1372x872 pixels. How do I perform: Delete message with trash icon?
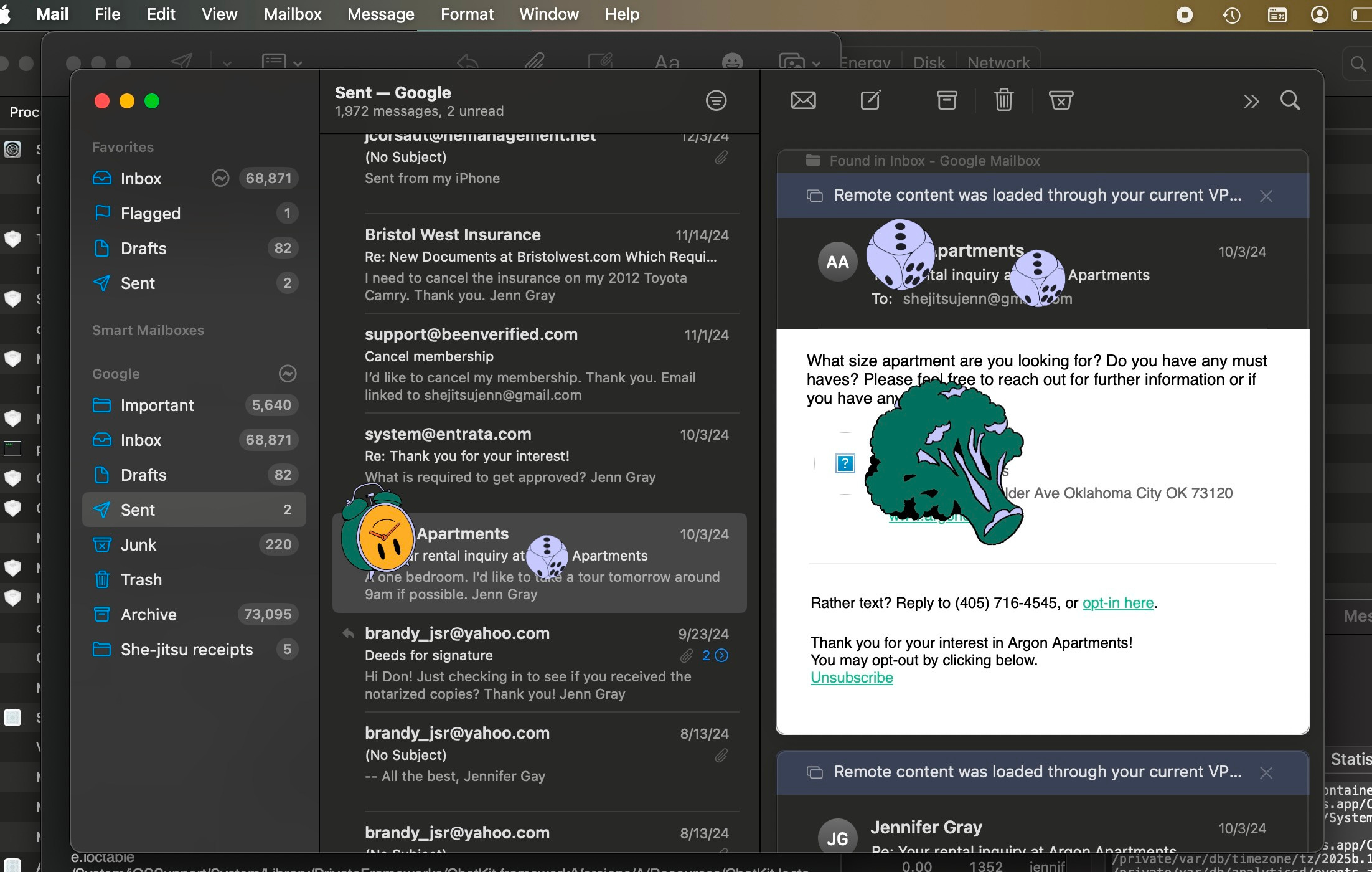[x=1003, y=100]
